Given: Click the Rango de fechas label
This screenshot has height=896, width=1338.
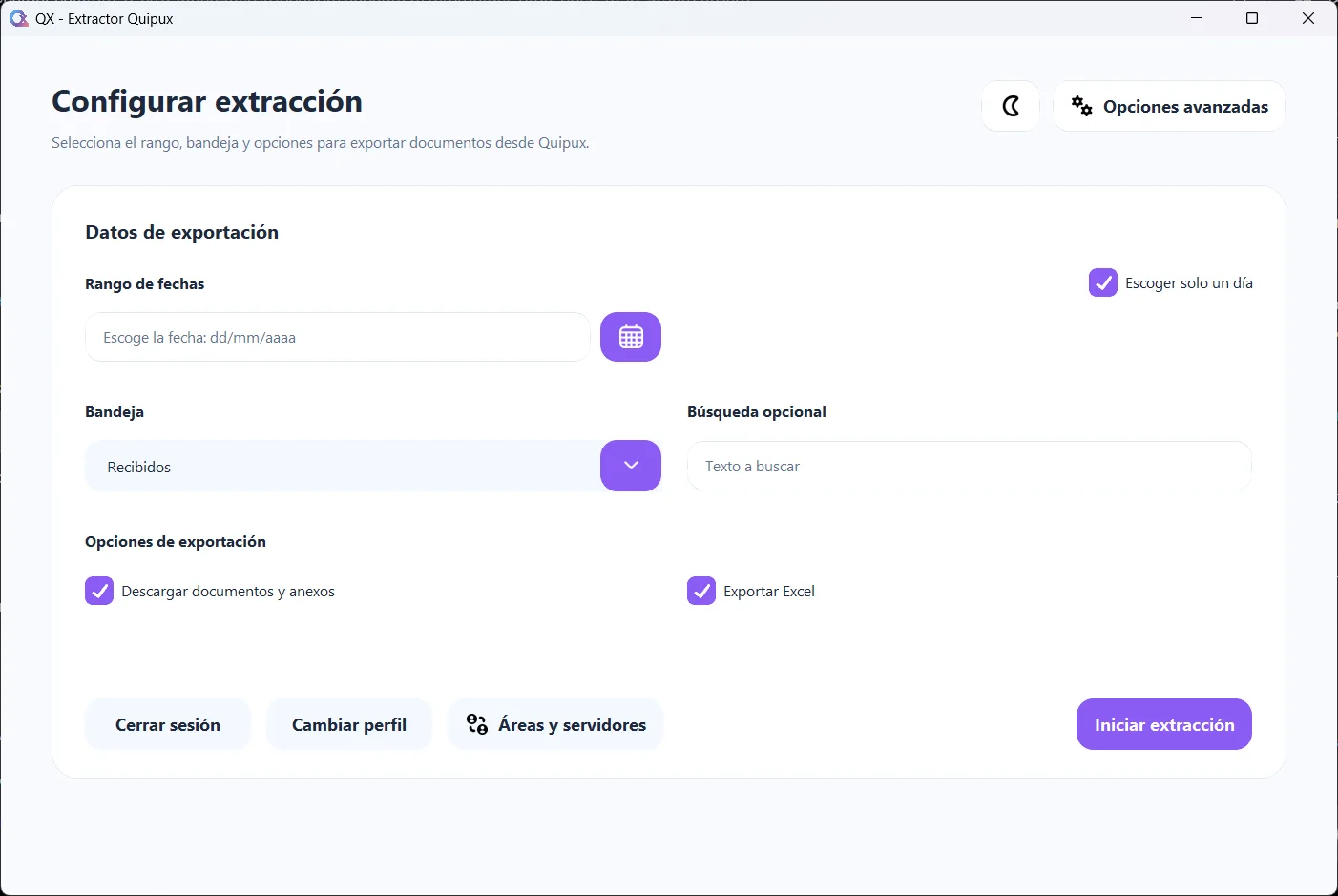Looking at the screenshot, I should [144, 283].
